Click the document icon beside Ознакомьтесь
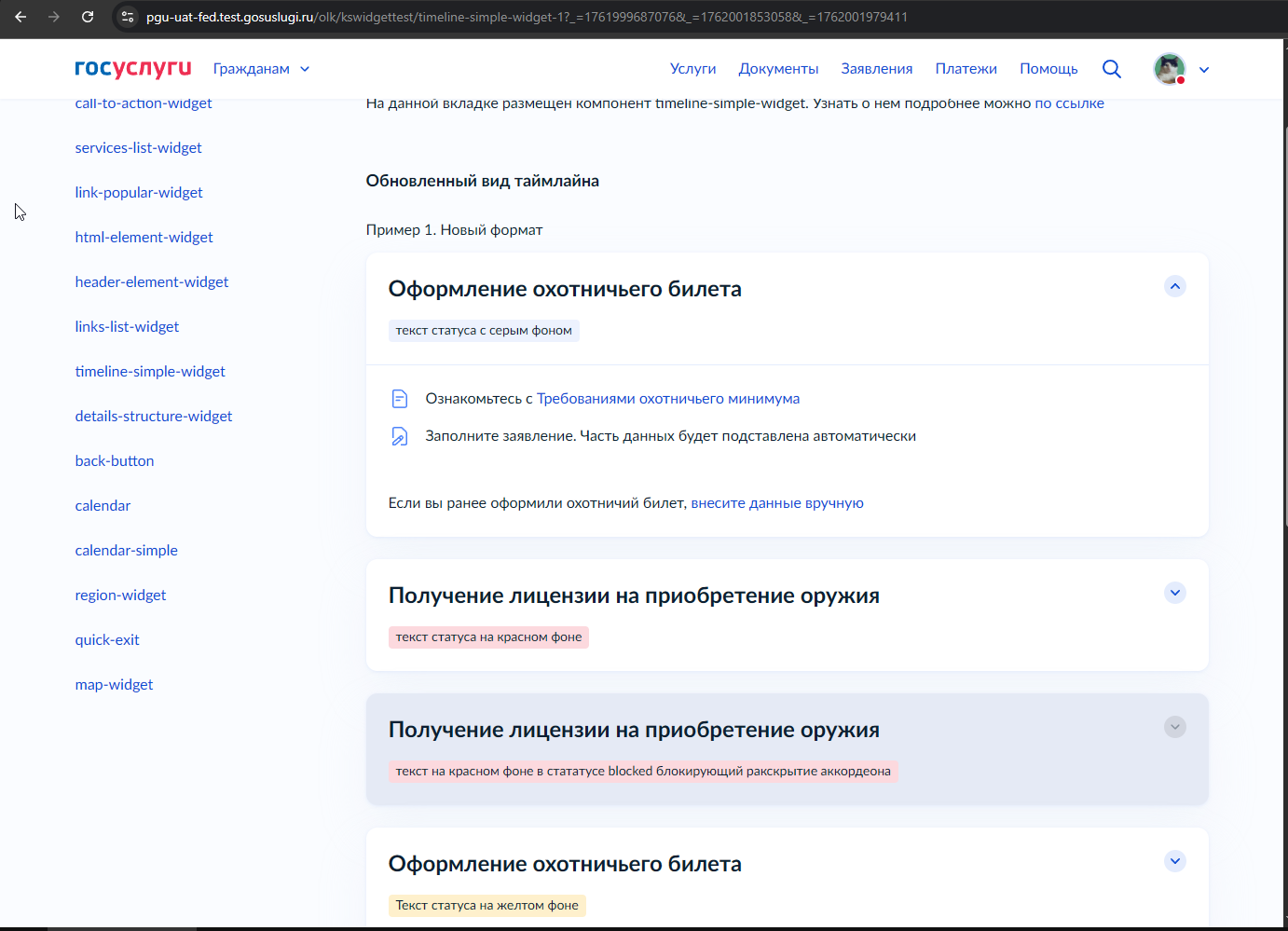 (x=400, y=399)
